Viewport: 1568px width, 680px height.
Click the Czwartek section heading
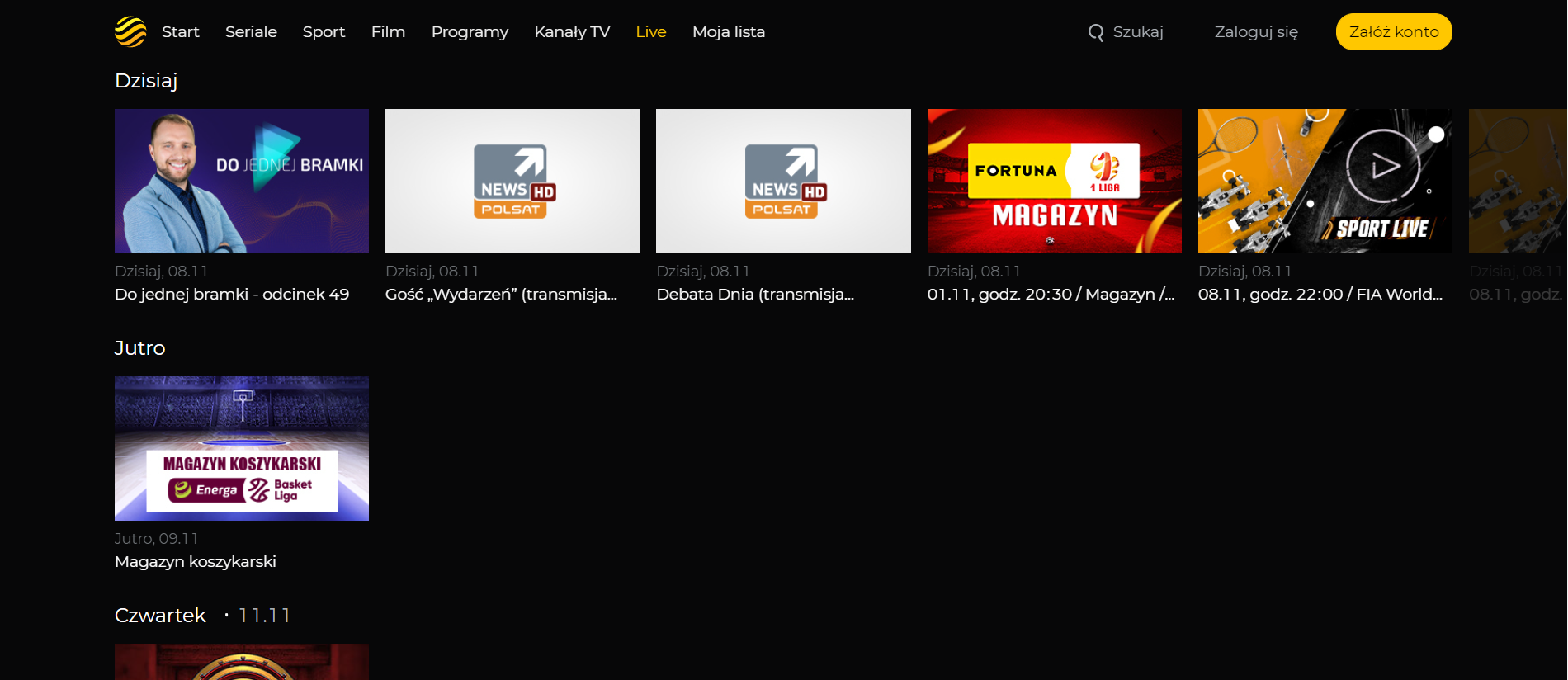(160, 616)
